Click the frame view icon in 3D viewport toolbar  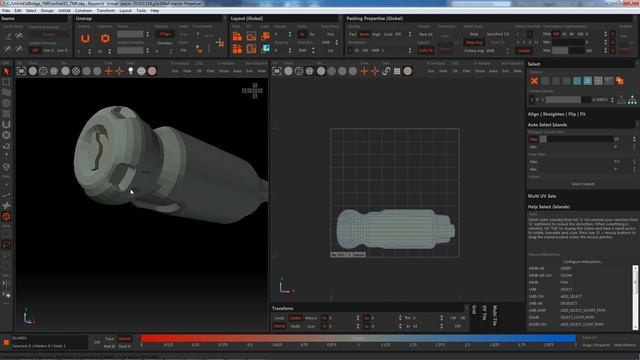point(21,71)
